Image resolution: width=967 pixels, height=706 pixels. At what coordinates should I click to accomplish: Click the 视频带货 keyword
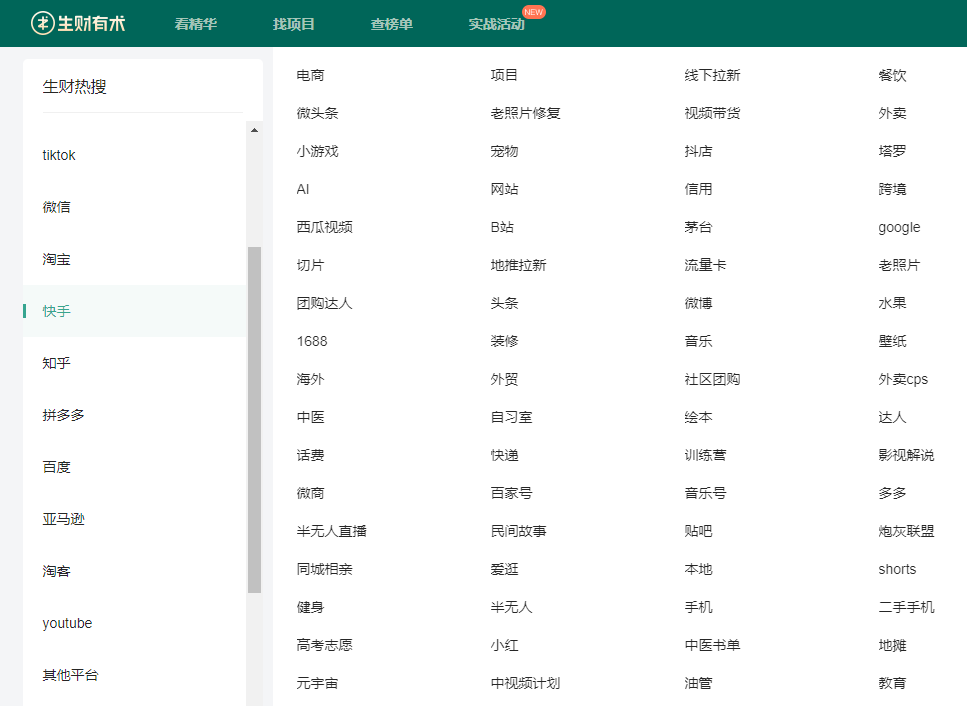pos(712,113)
